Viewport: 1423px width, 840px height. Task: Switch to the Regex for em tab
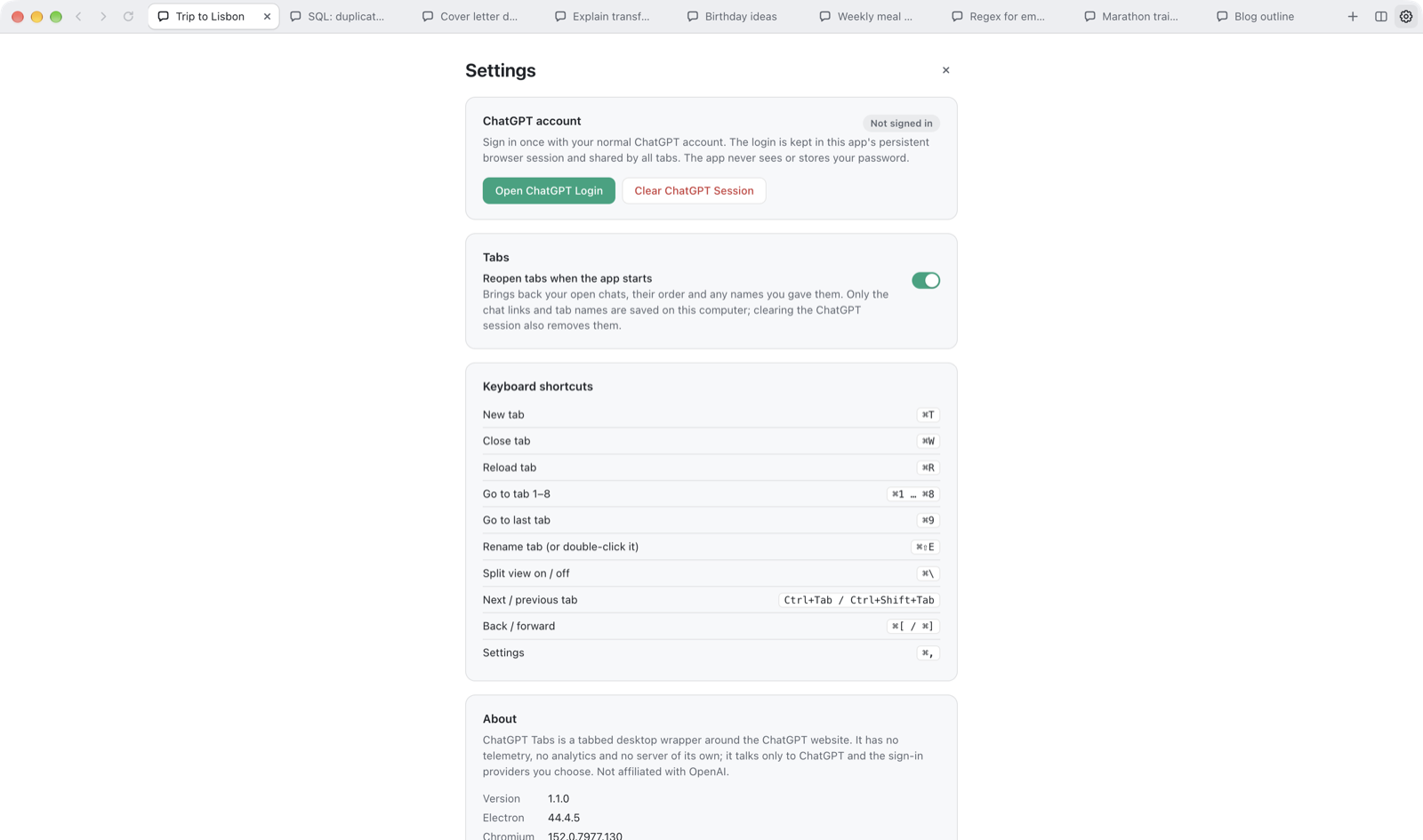[1008, 17]
